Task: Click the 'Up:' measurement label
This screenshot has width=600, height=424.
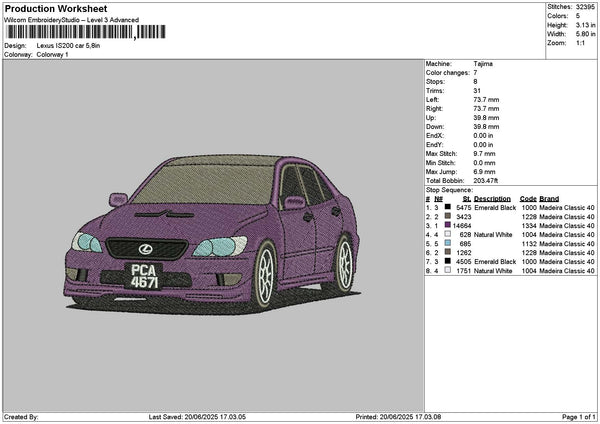Action: coord(430,118)
